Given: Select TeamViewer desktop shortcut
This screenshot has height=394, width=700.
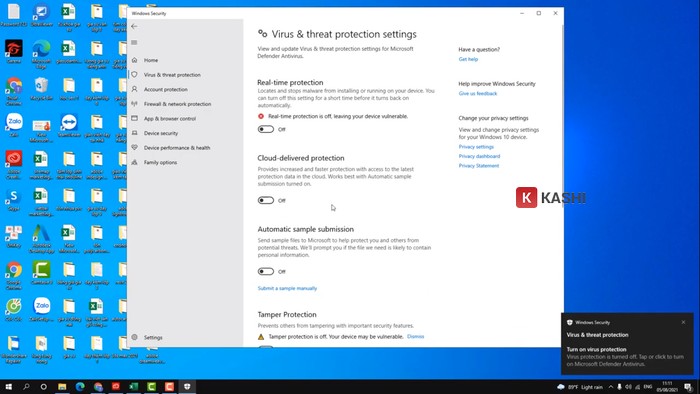Looking at the screenshot, I should [69, 125].
